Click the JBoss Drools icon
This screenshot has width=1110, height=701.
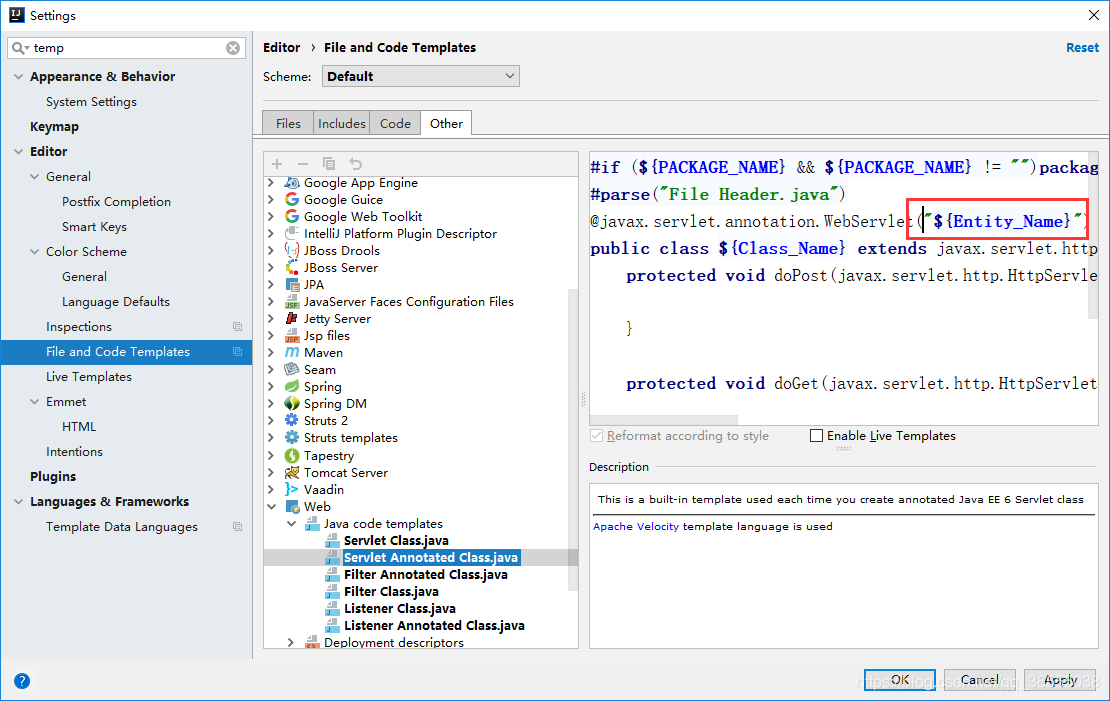point(292,251)
